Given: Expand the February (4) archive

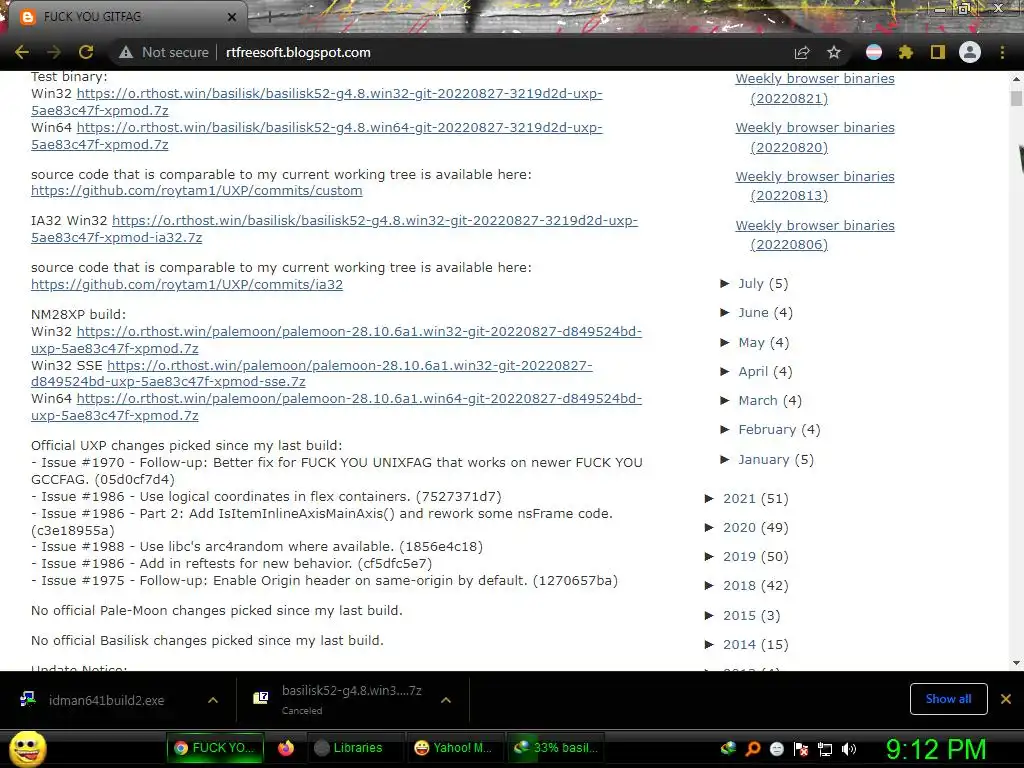Looking at the screenshot, I should [725, 429].
